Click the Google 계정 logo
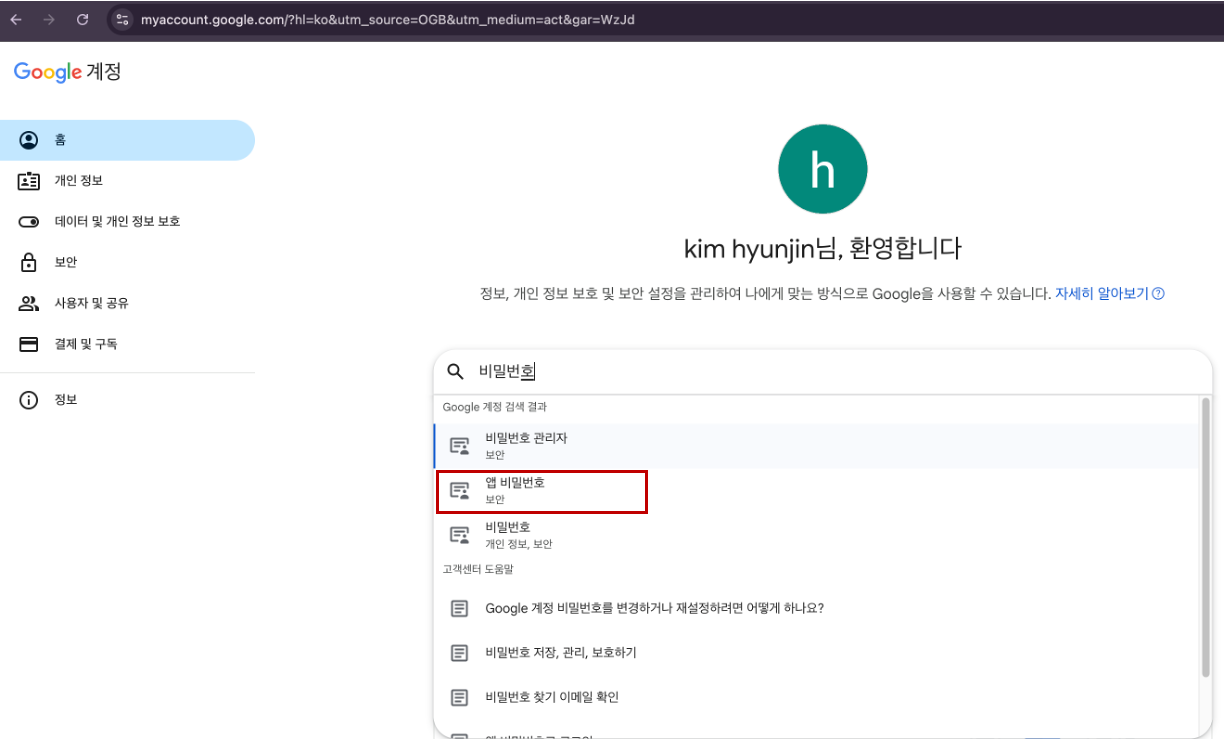 tap(68, 72)
